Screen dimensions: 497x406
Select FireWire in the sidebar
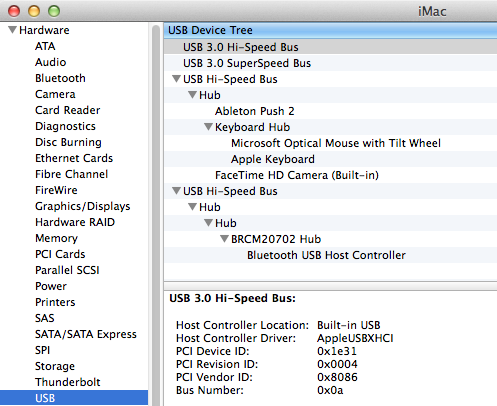coord(56,190)
